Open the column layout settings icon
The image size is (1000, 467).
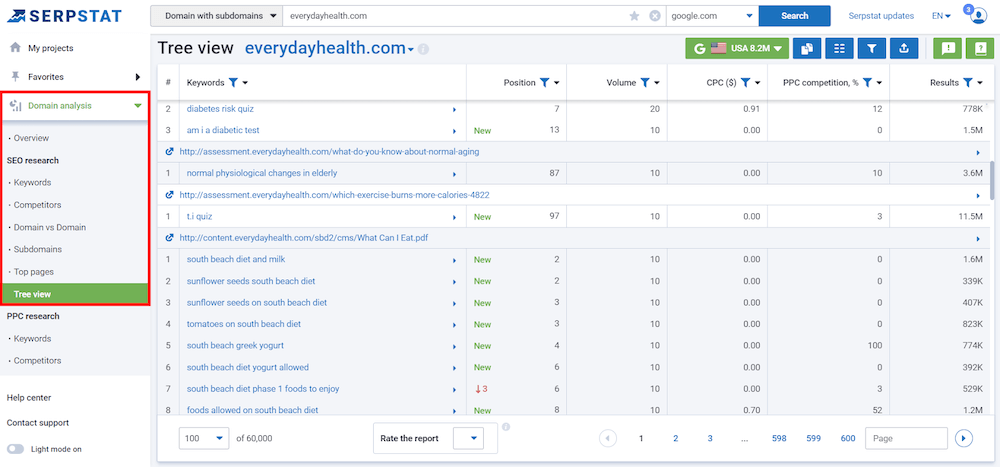pos(840,48)
